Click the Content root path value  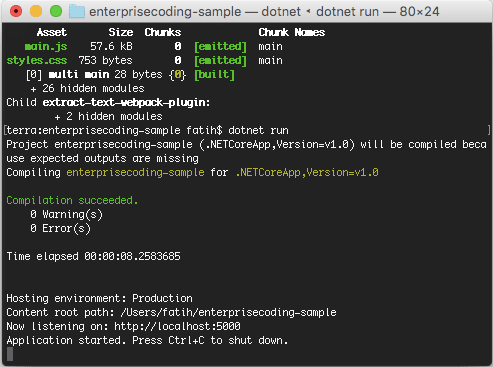click(x=228, y=312)
